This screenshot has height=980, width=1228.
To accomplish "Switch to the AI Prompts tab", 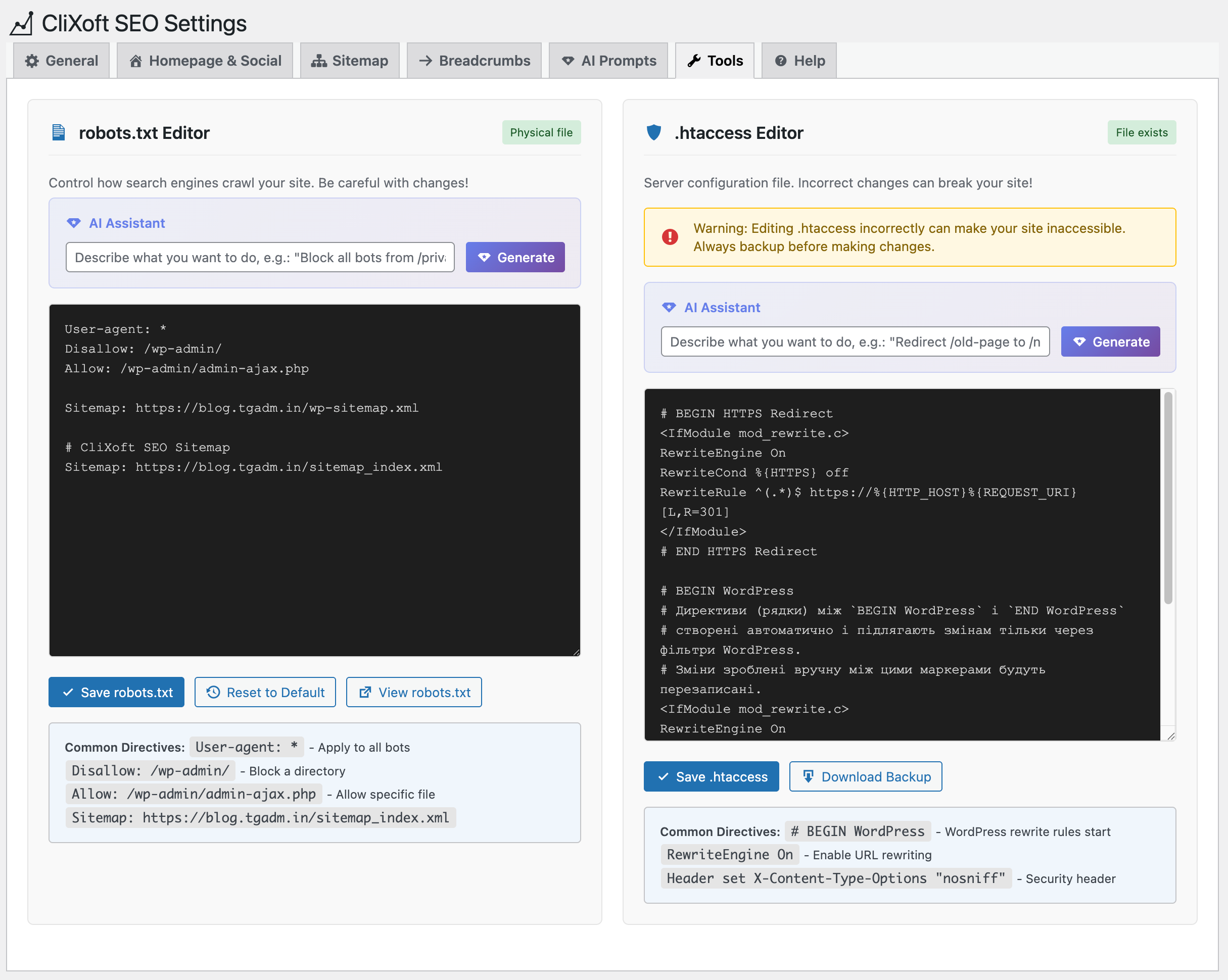I will pyautogui.click(x=608, y=61).
